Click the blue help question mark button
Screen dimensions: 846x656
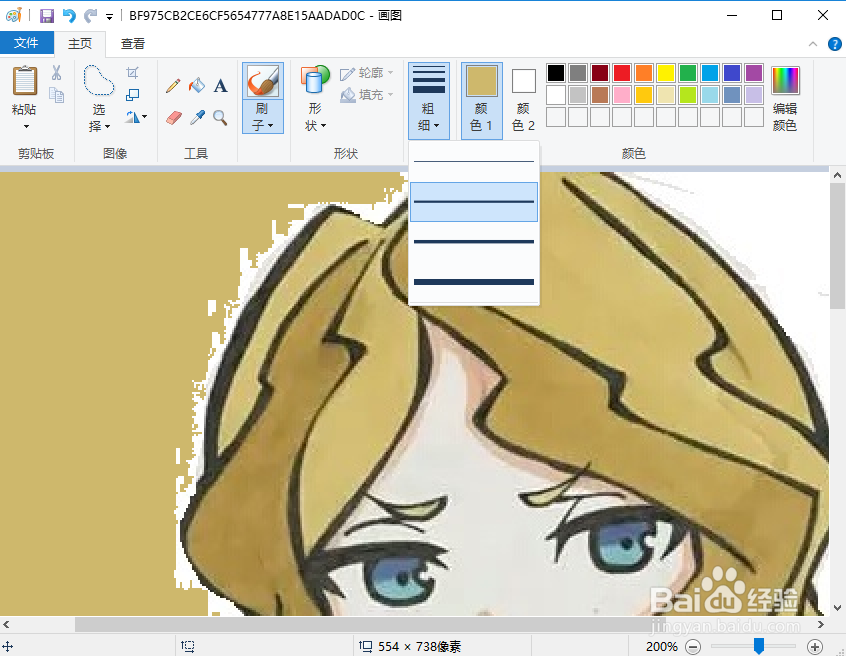coord(835,43)
